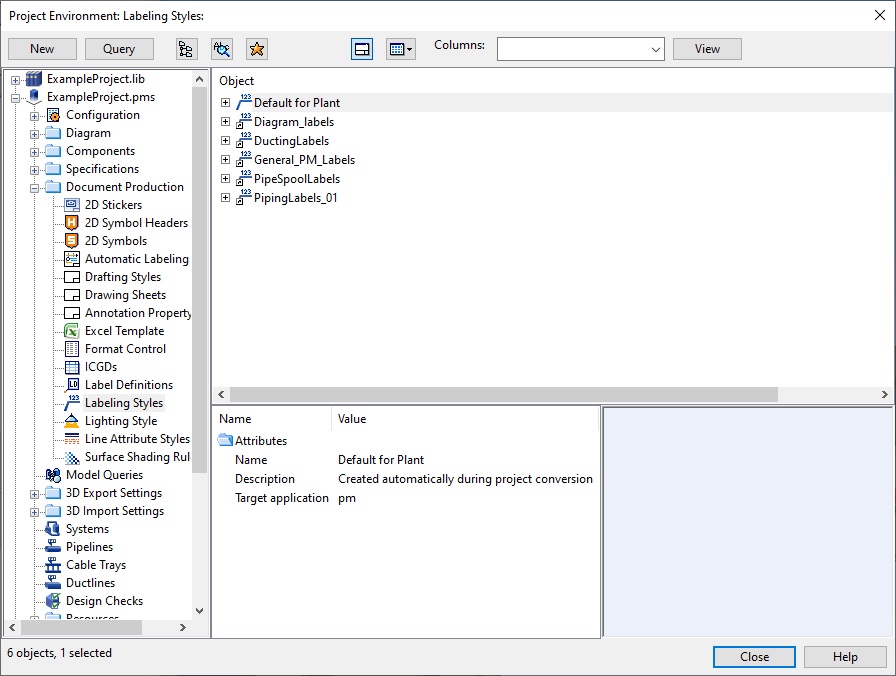Screen dimensions: 896x676
Task: Select the 2D Symbol Headers icon
Action: [72, 223]
